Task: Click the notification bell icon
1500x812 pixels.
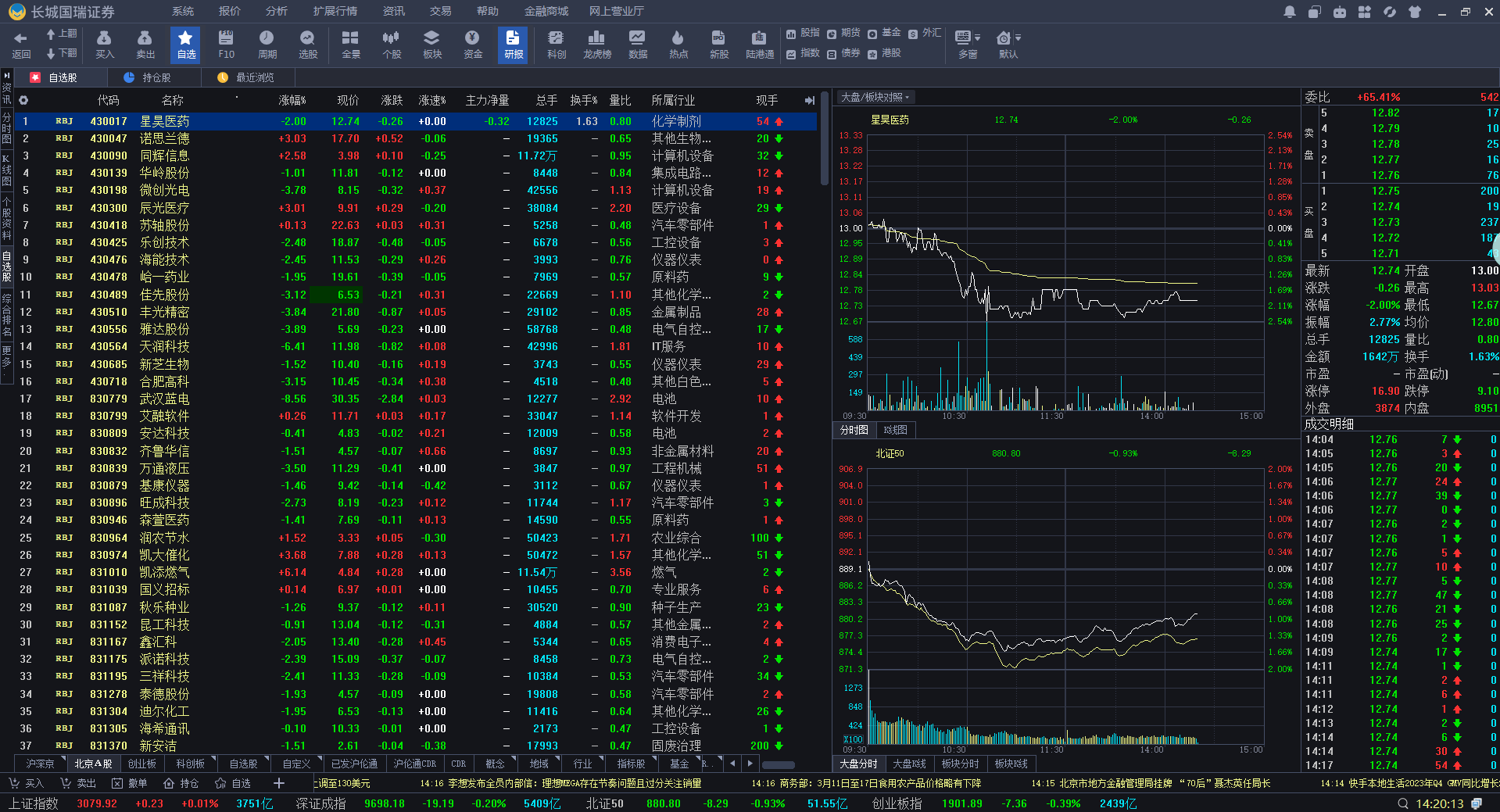Action: (x=1290, y=12)
